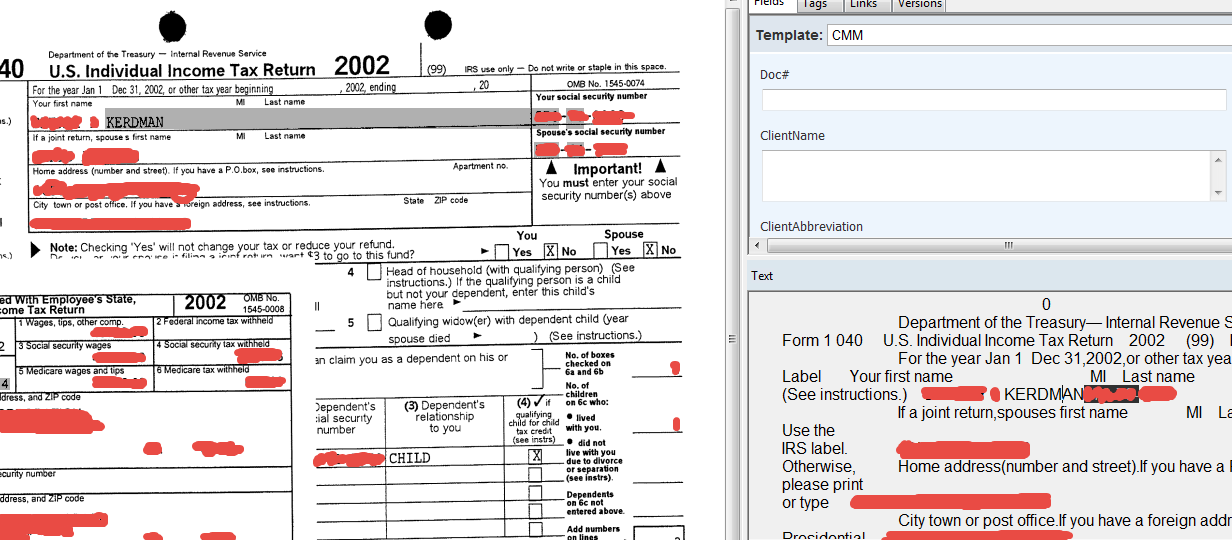Check the Qualifying widow(er) box 5

(x=374, y=322)
